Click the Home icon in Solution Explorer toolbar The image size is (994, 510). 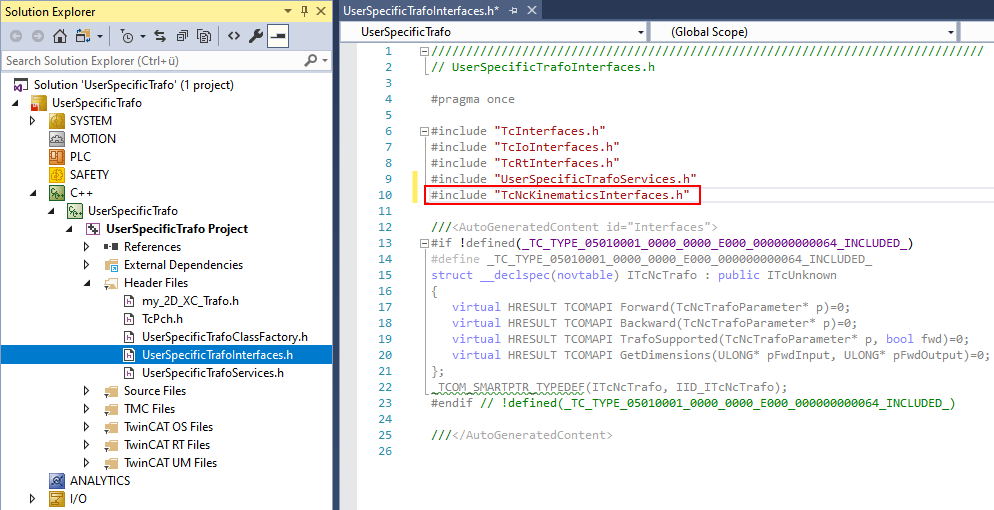60,36
